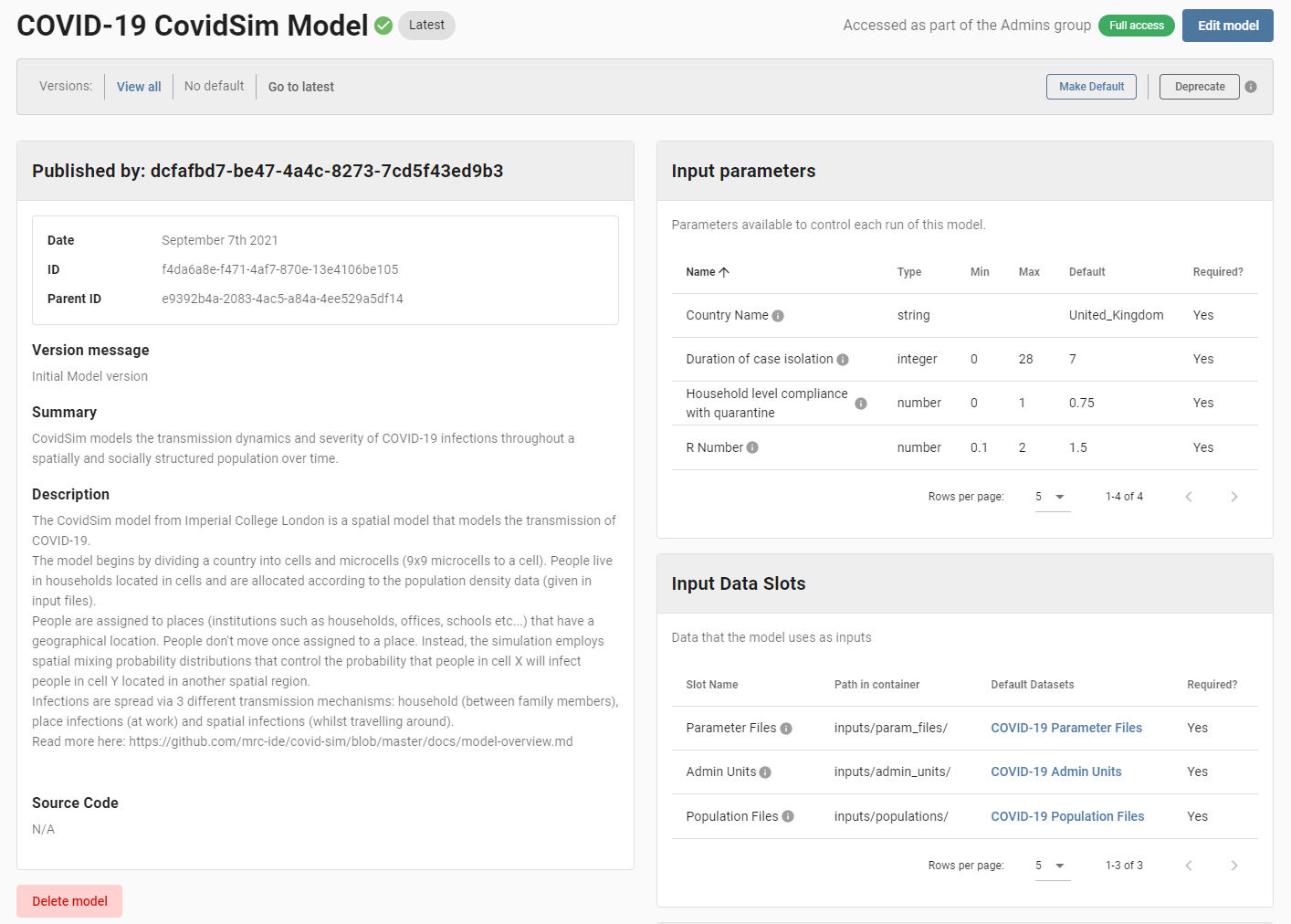Go to next page of input parameters

(1234, 497)
